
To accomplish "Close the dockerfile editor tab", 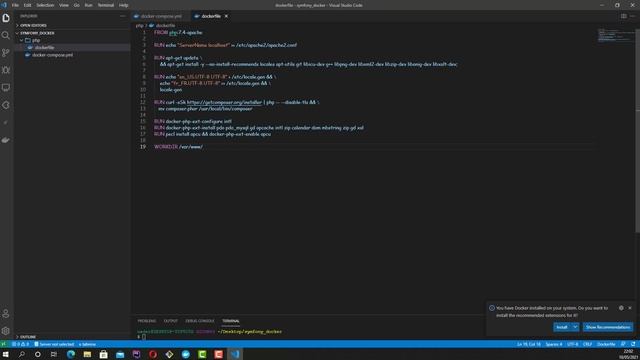I will point(226,16).
